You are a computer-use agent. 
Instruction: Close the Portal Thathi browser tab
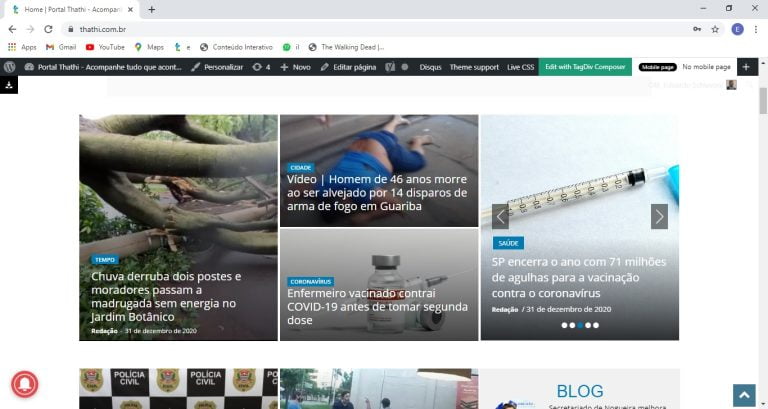pyautogui.click(x=130, y=9)
